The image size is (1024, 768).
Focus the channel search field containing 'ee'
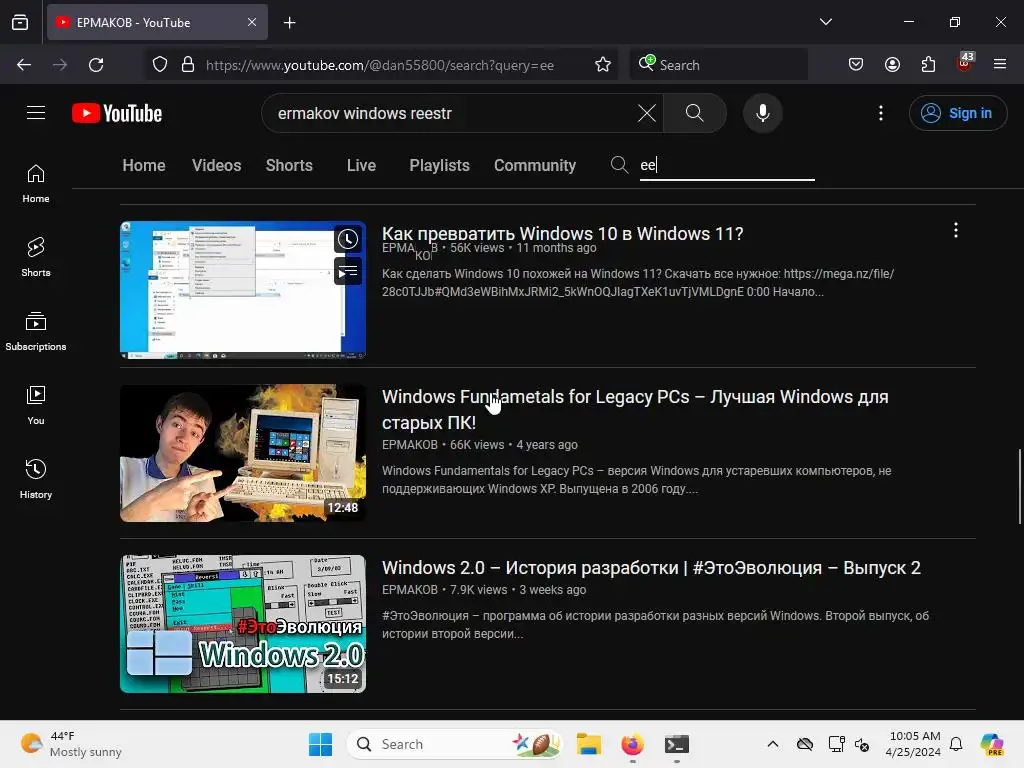727,165
